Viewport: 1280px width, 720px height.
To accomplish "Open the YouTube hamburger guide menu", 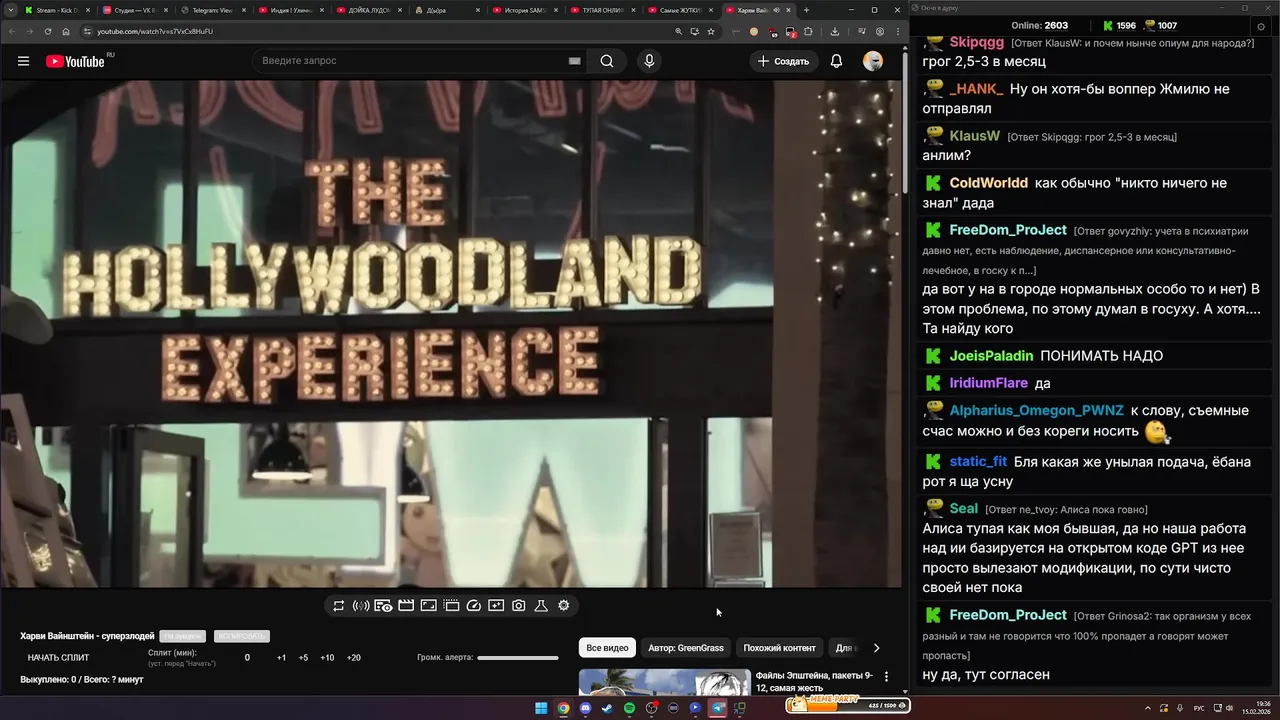I will click(x=23, y=61).
